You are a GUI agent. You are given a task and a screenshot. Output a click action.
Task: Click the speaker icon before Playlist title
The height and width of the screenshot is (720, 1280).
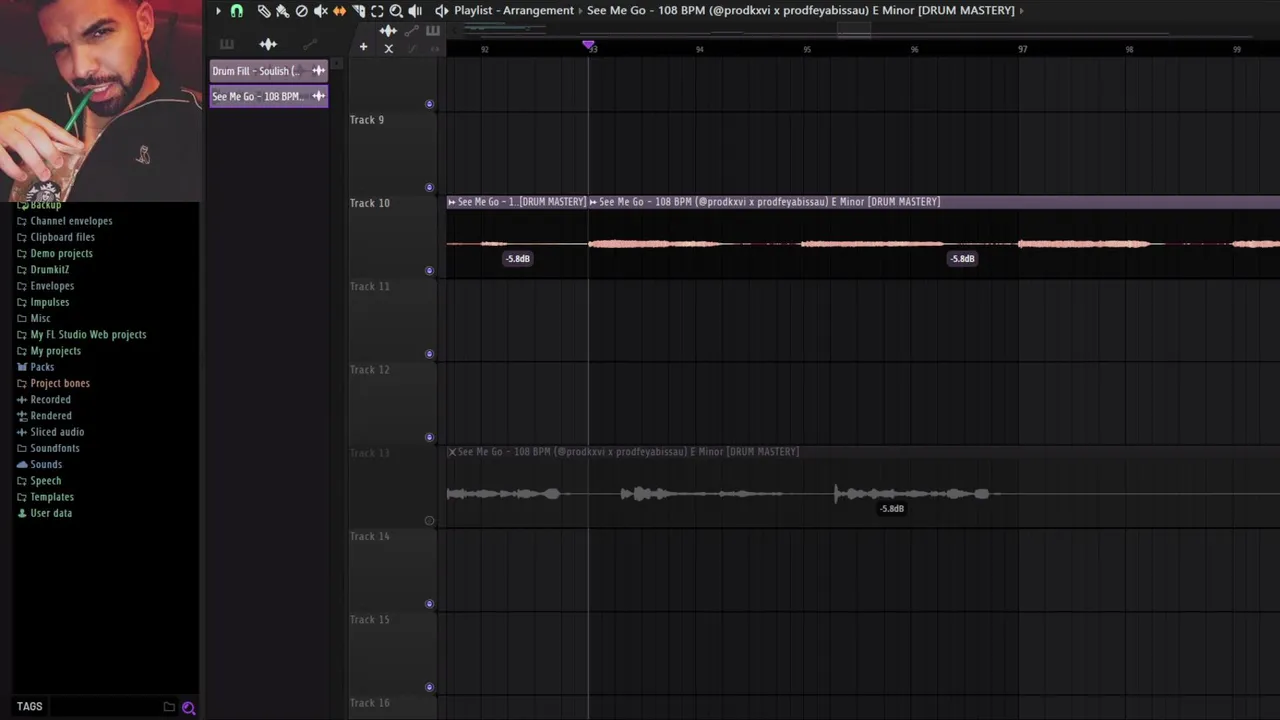click(441, 11)
